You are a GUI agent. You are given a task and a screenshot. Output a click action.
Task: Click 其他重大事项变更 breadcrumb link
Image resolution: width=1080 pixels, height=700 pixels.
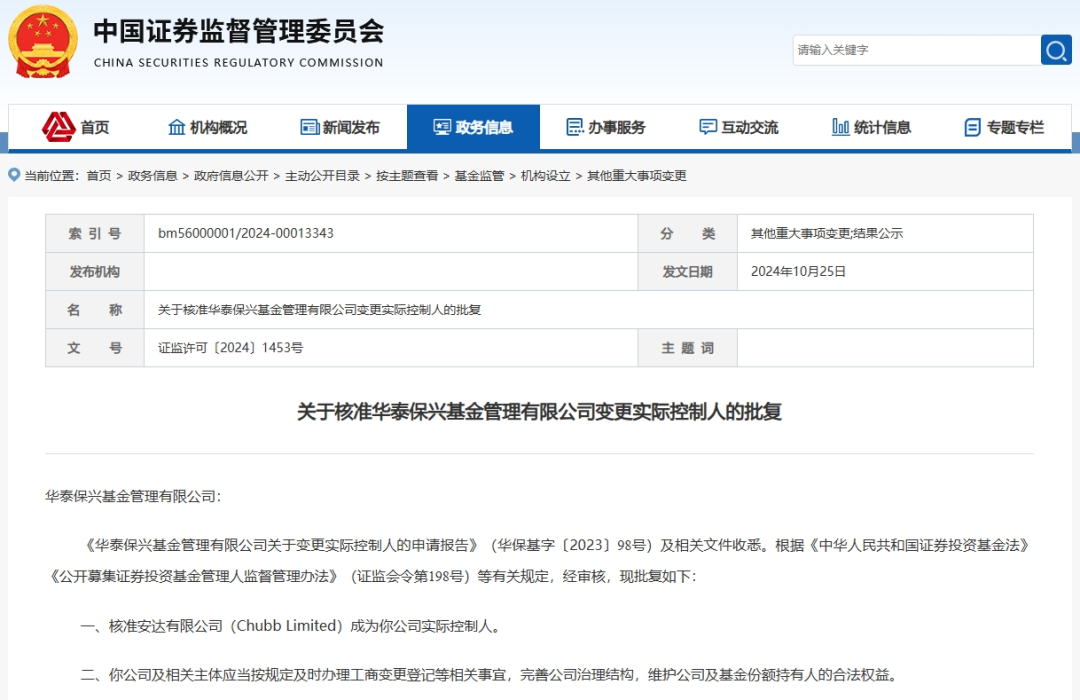[x=636, y=176]
